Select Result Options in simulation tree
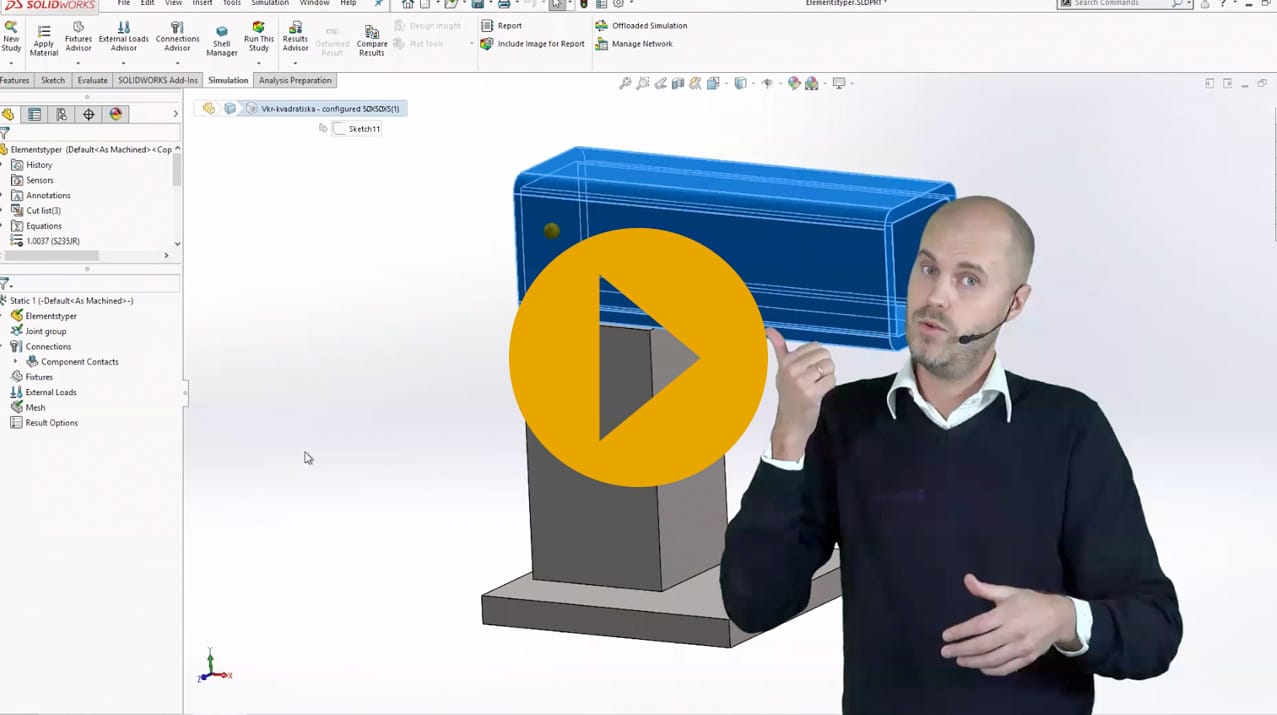 tap(51, 423)
